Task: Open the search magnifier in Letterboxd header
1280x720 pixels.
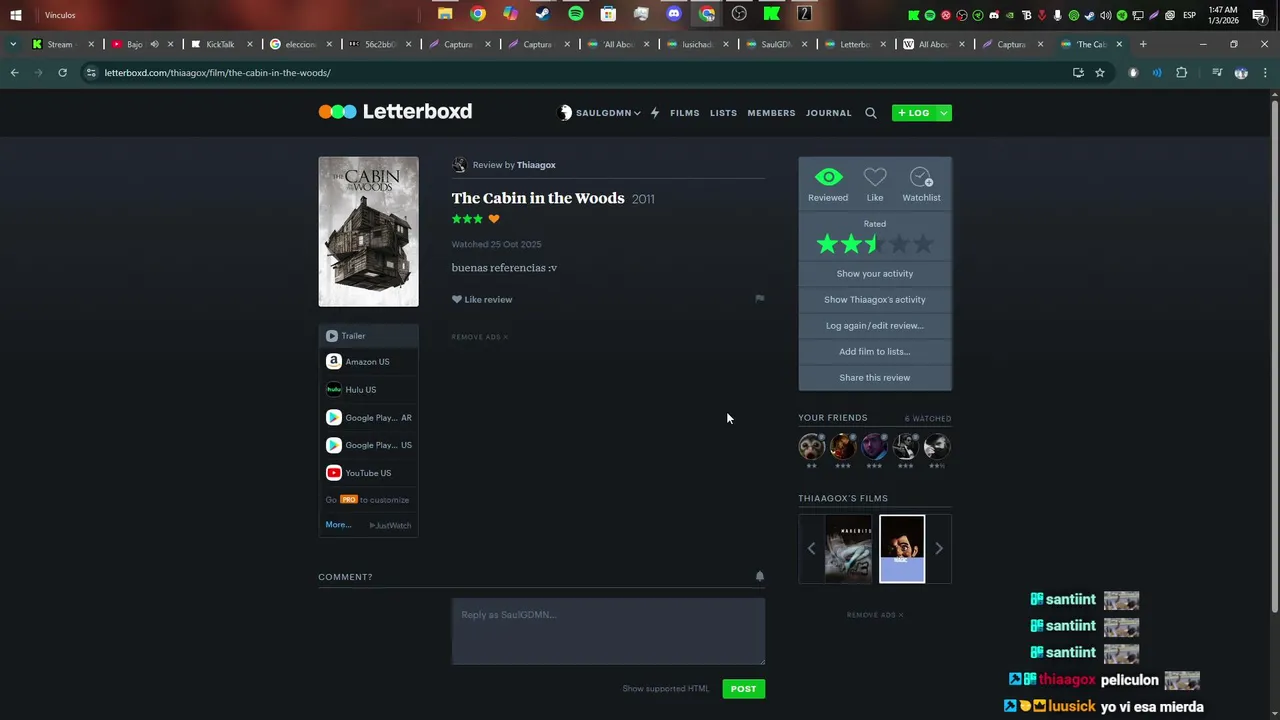Action: tap(870, 113)
